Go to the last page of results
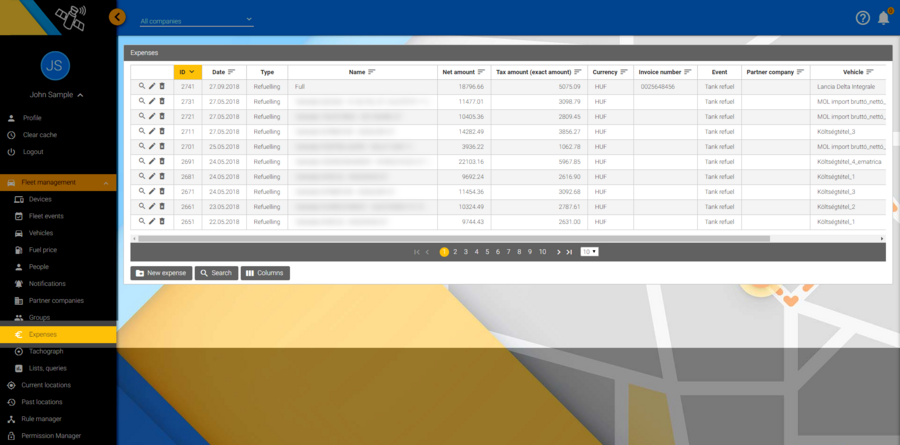Image resolution: width=900 pixels, height=445 pixels. pyautogui.click(x=569, y=252)
